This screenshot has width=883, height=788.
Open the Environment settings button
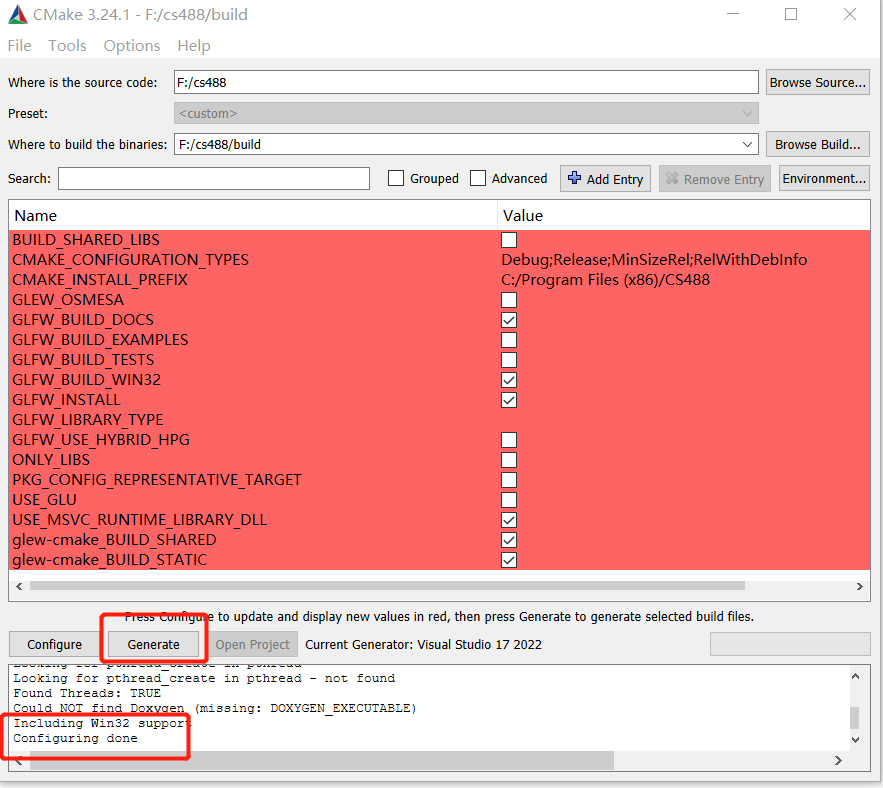click(x=824, y=179)
